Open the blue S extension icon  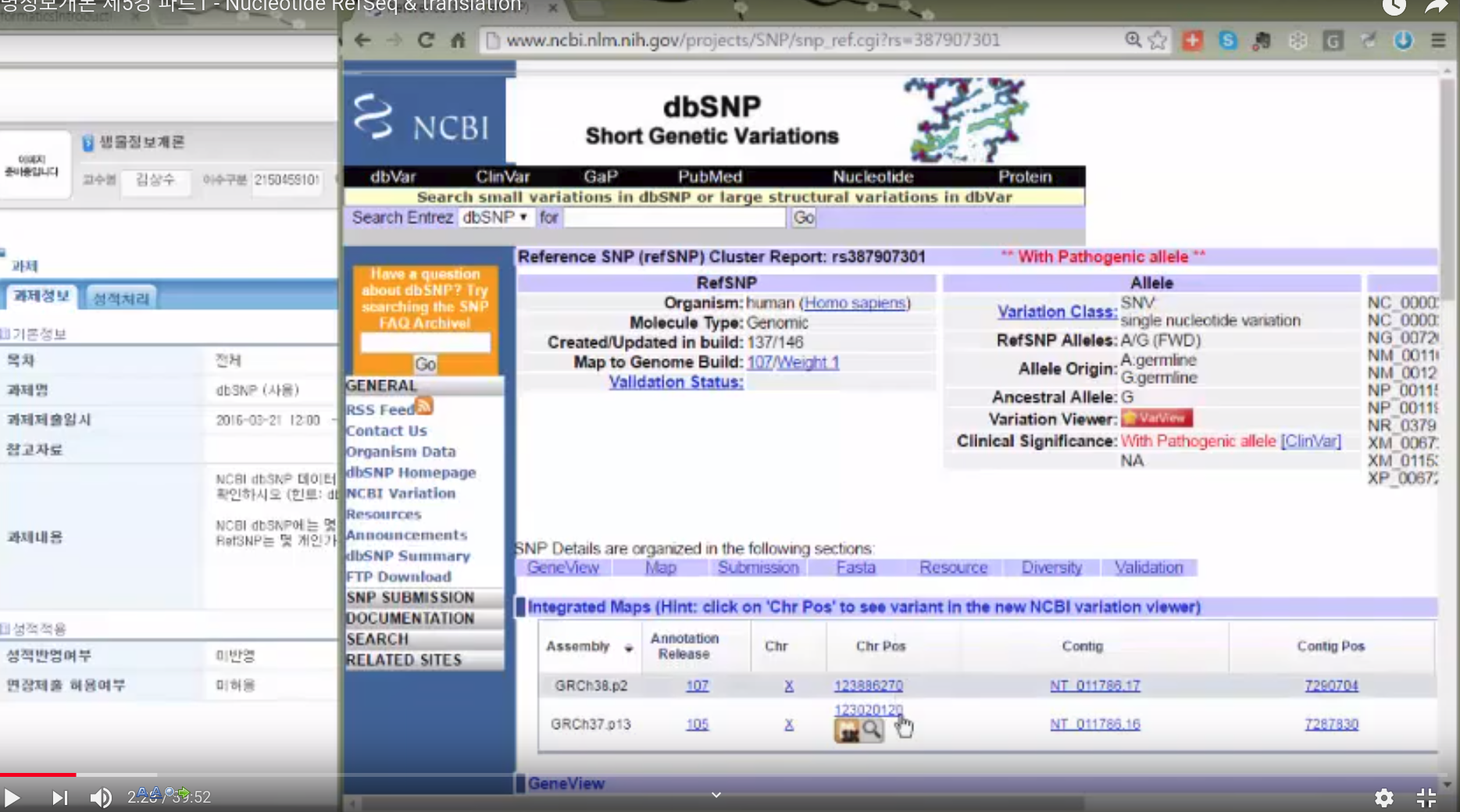pyautogui.click(x=1228, y=40)
